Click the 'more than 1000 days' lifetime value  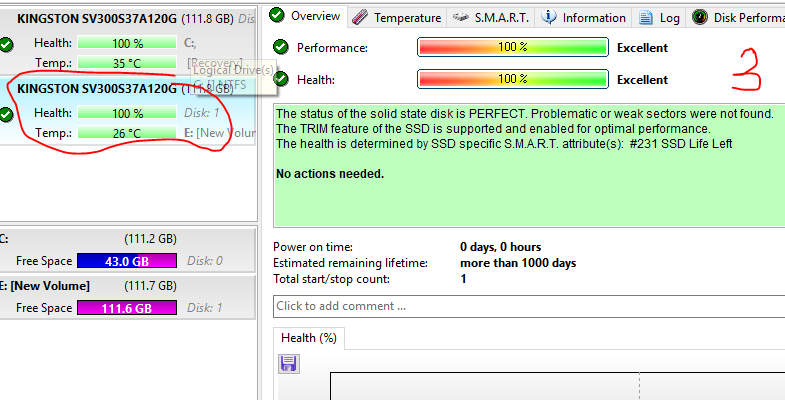pos(518,263)
